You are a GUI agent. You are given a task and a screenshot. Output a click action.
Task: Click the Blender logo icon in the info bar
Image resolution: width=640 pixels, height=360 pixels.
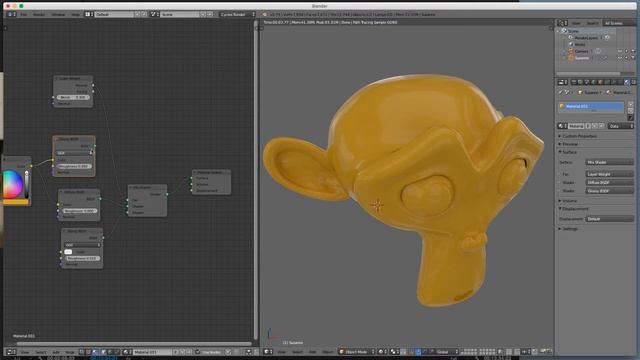pos(264,14)
